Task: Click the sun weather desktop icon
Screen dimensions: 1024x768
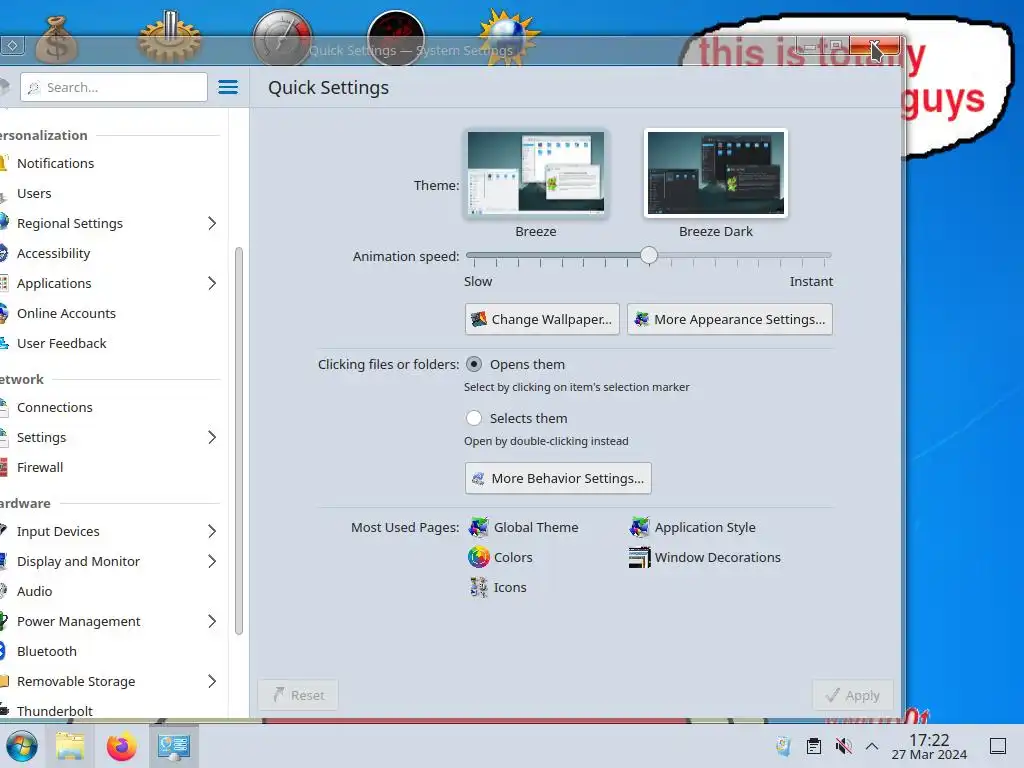Action: pos(509,37)
